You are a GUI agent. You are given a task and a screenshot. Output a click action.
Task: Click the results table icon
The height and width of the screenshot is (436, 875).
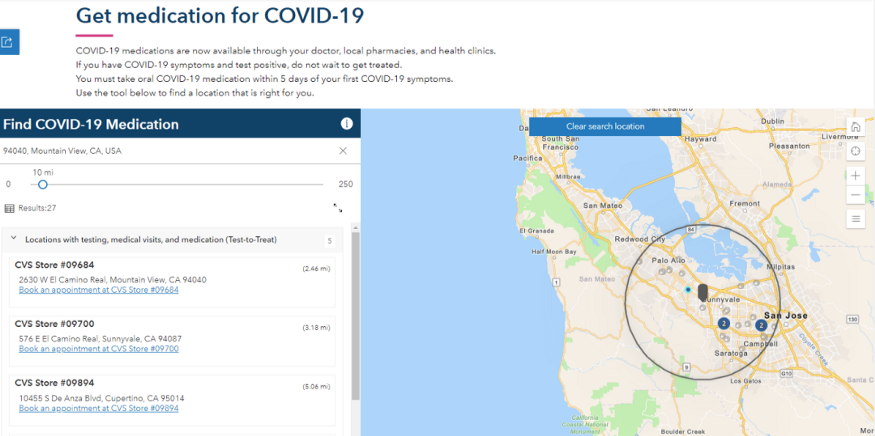pyautogui.click(x=9, y=208)
